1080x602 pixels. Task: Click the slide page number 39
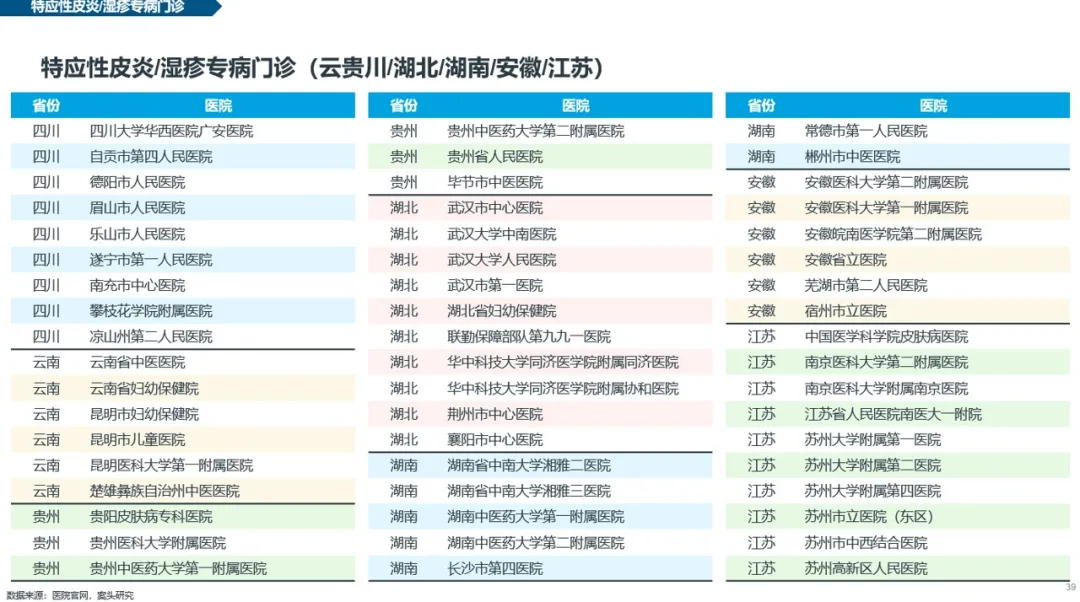pos(1070,588)
